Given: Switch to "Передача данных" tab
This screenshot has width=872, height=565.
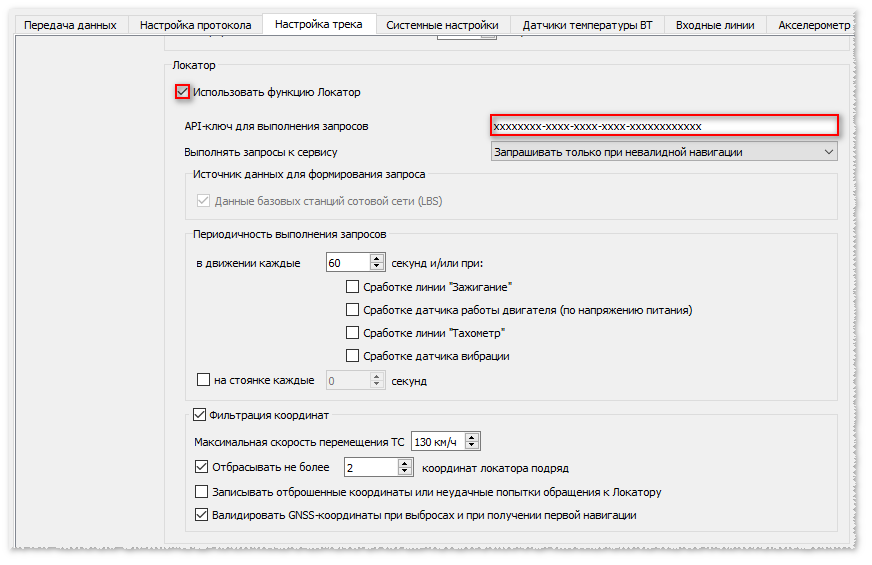Looking at the screenshot, I should [x=70, y=25].
